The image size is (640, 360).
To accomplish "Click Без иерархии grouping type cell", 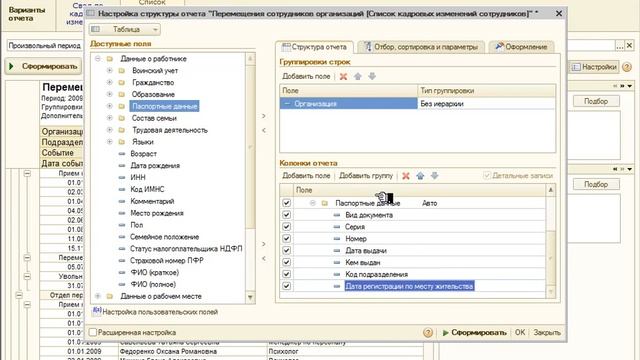I will coord(487,104).
